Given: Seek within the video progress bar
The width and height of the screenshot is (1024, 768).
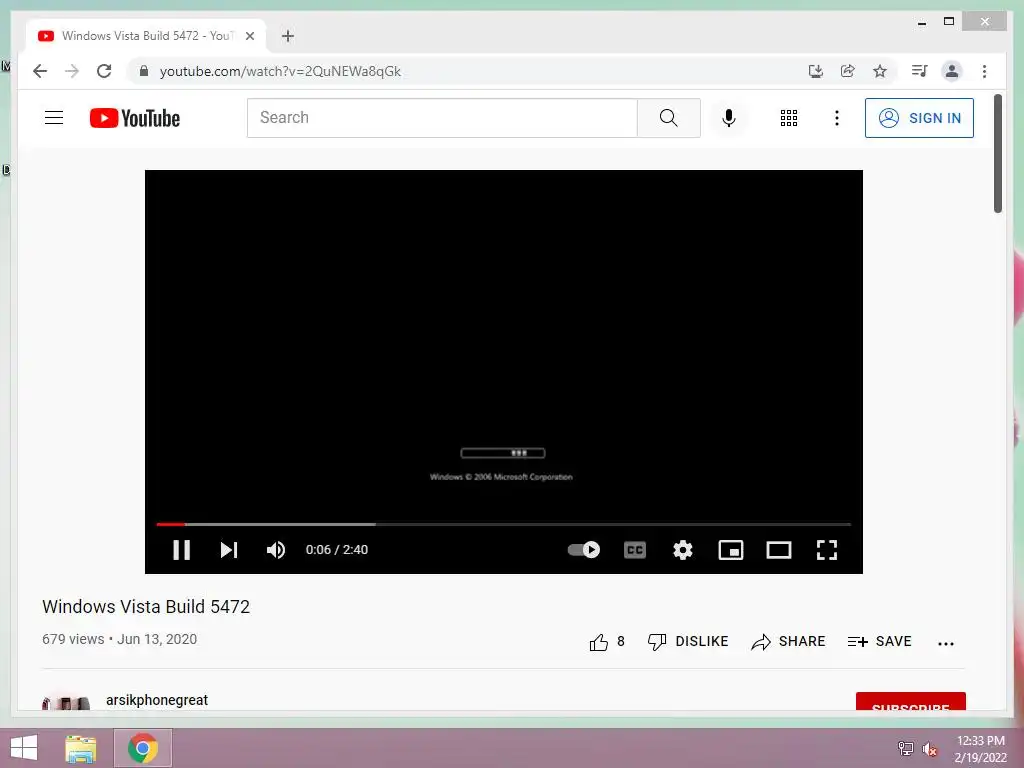Looking at the screenshot, I should pyautogui.click(x=504, y=524).
